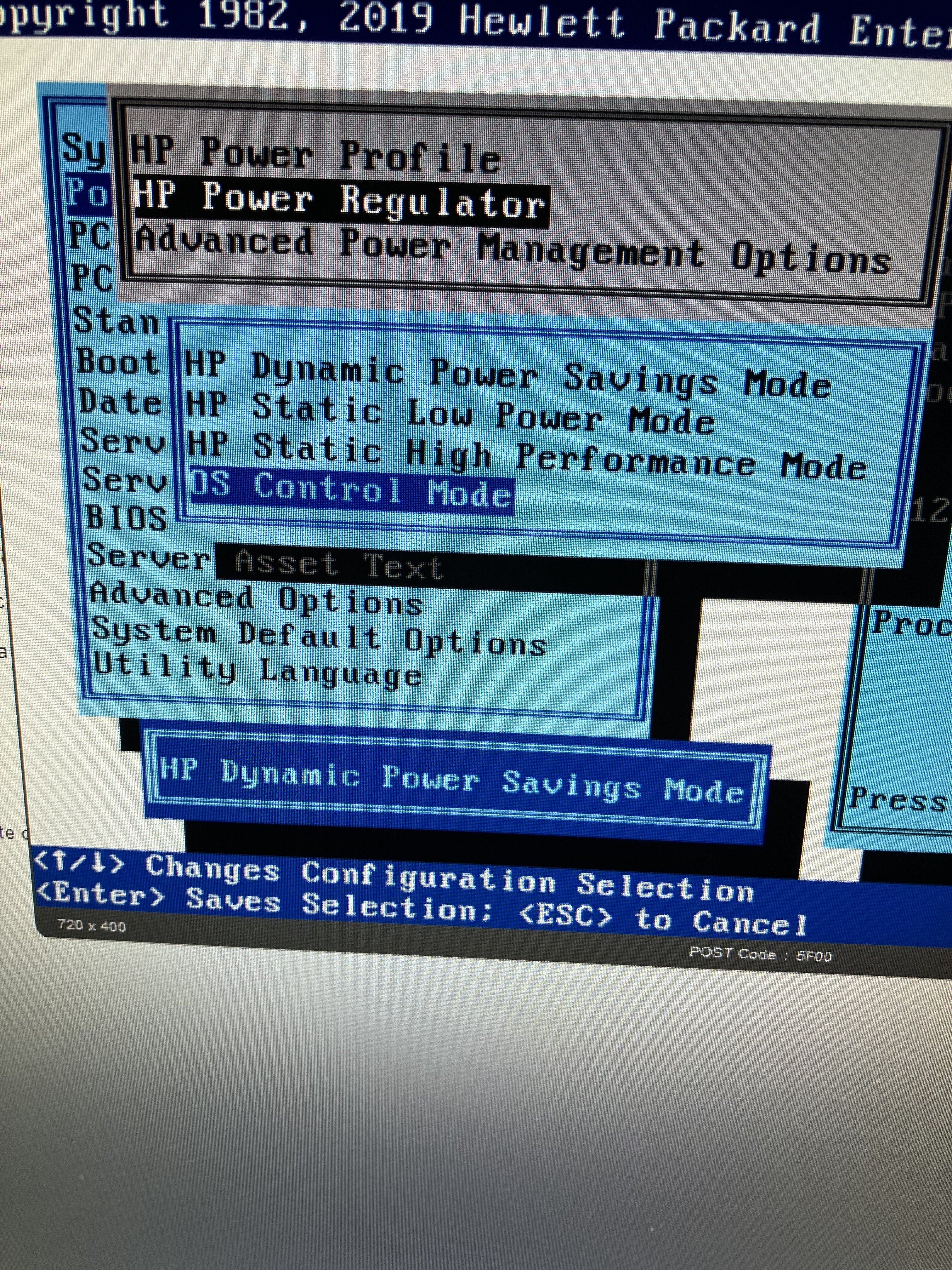
Task: Click the truncated BIOS menu entry
Action: [126, 518]
